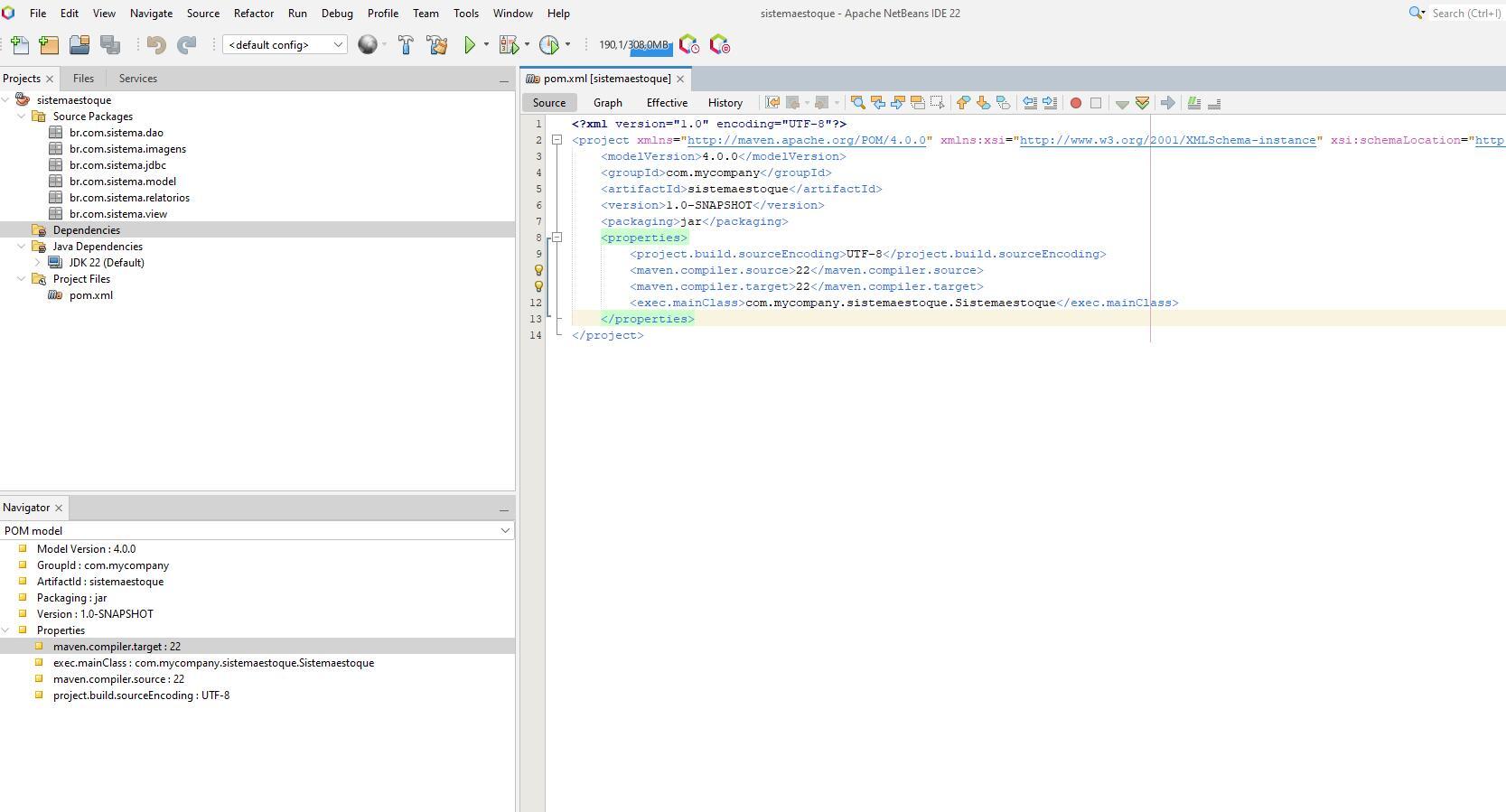
Task: Click the globe browser icon
Action: pyautogui.click(x=367, y=45)
